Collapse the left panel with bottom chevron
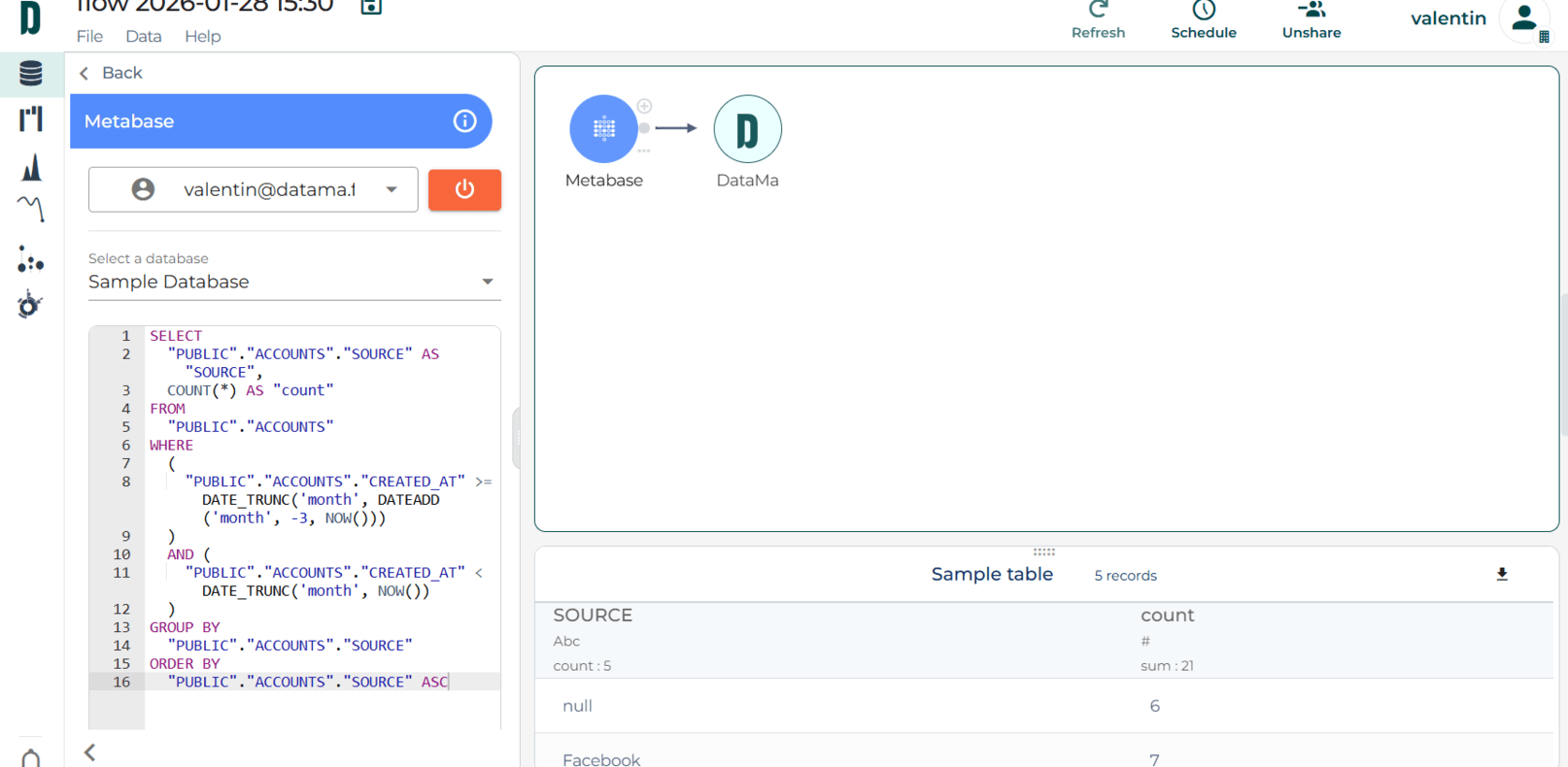This screenshot has height=767, width=1568. tap(89, 752)
